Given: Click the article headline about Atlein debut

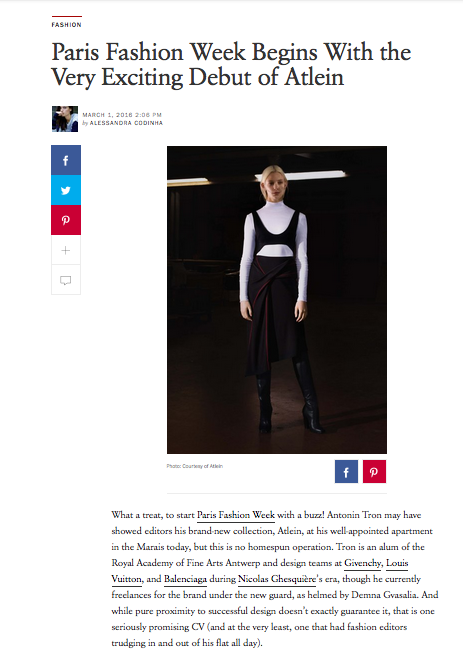Looking at the screenshot, I should tap(231, 64).
